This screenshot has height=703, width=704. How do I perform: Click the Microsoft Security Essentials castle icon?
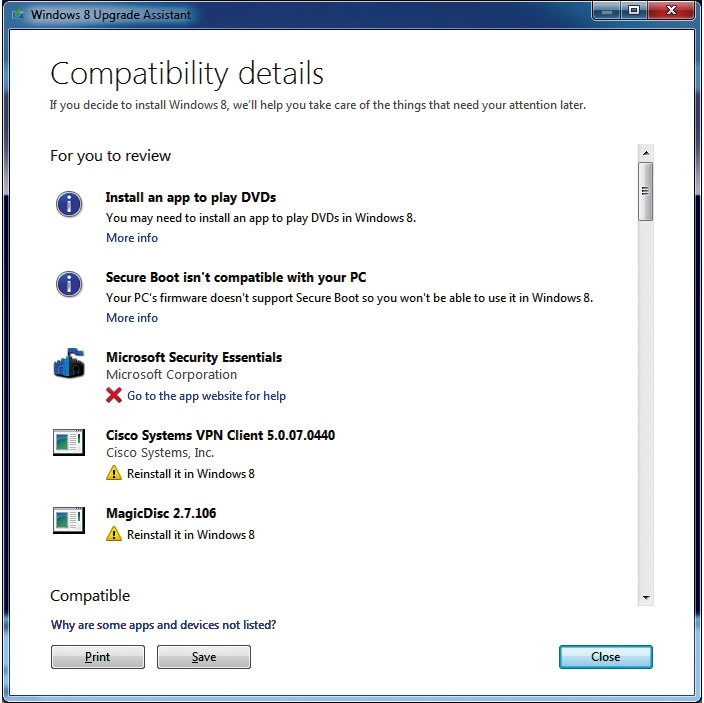69,363
